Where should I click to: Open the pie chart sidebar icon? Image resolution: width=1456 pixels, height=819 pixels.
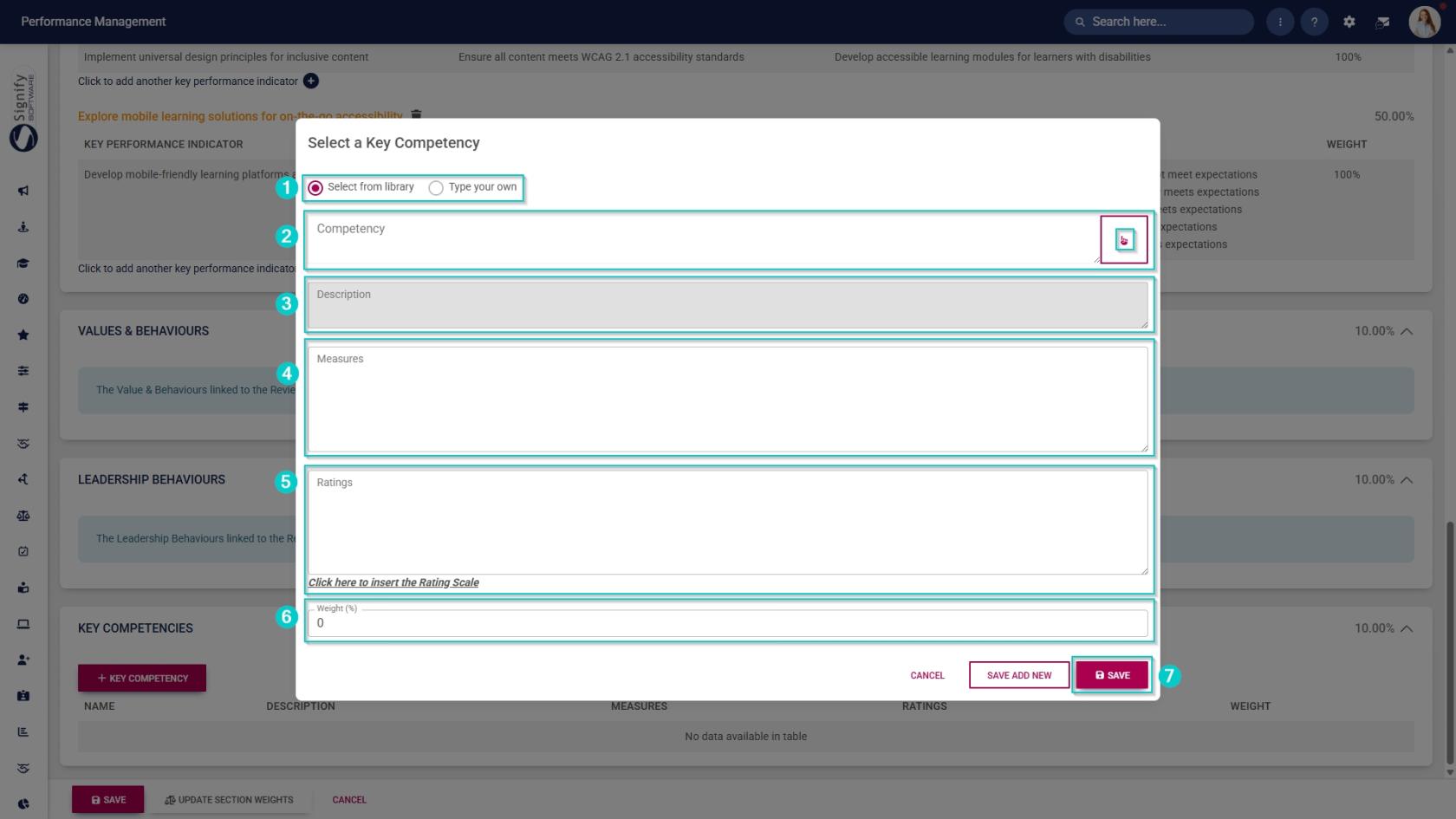23,804
